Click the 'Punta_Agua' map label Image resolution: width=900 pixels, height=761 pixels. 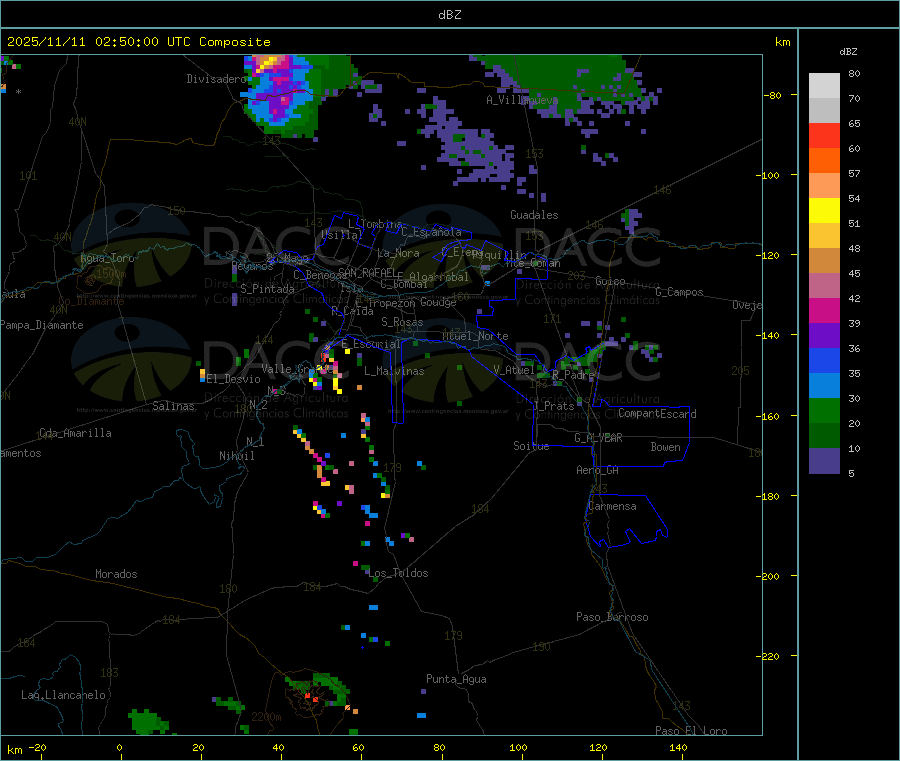coord(456,679)
